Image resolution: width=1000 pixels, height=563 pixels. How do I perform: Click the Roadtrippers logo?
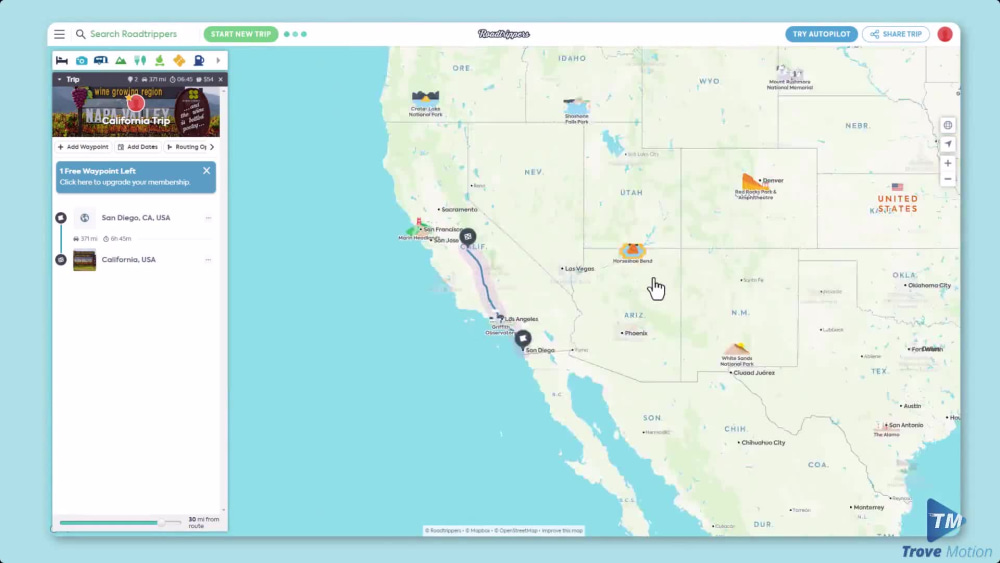(x=504, y=34)
